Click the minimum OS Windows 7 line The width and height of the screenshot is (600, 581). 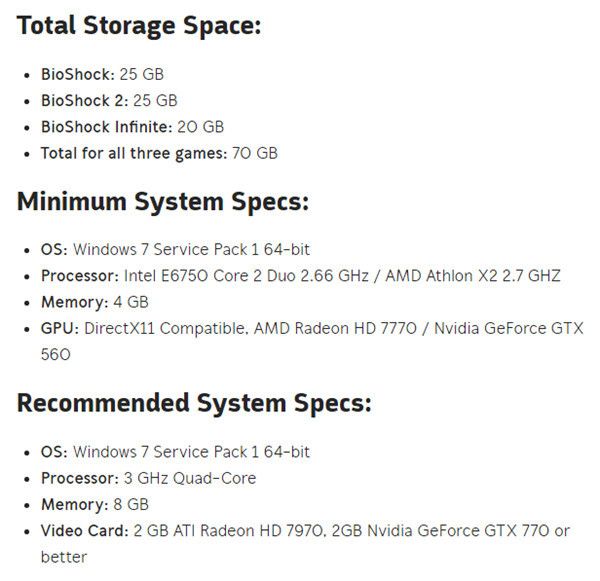pyautogui.click(x=175, y=250)
